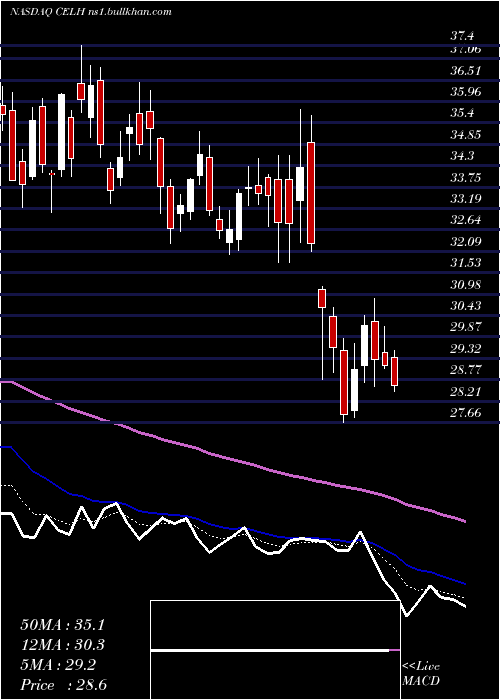Click the 12MA : 30.3 readout
This screenshot has height=700, width=500.
click(x=64, y=645)
